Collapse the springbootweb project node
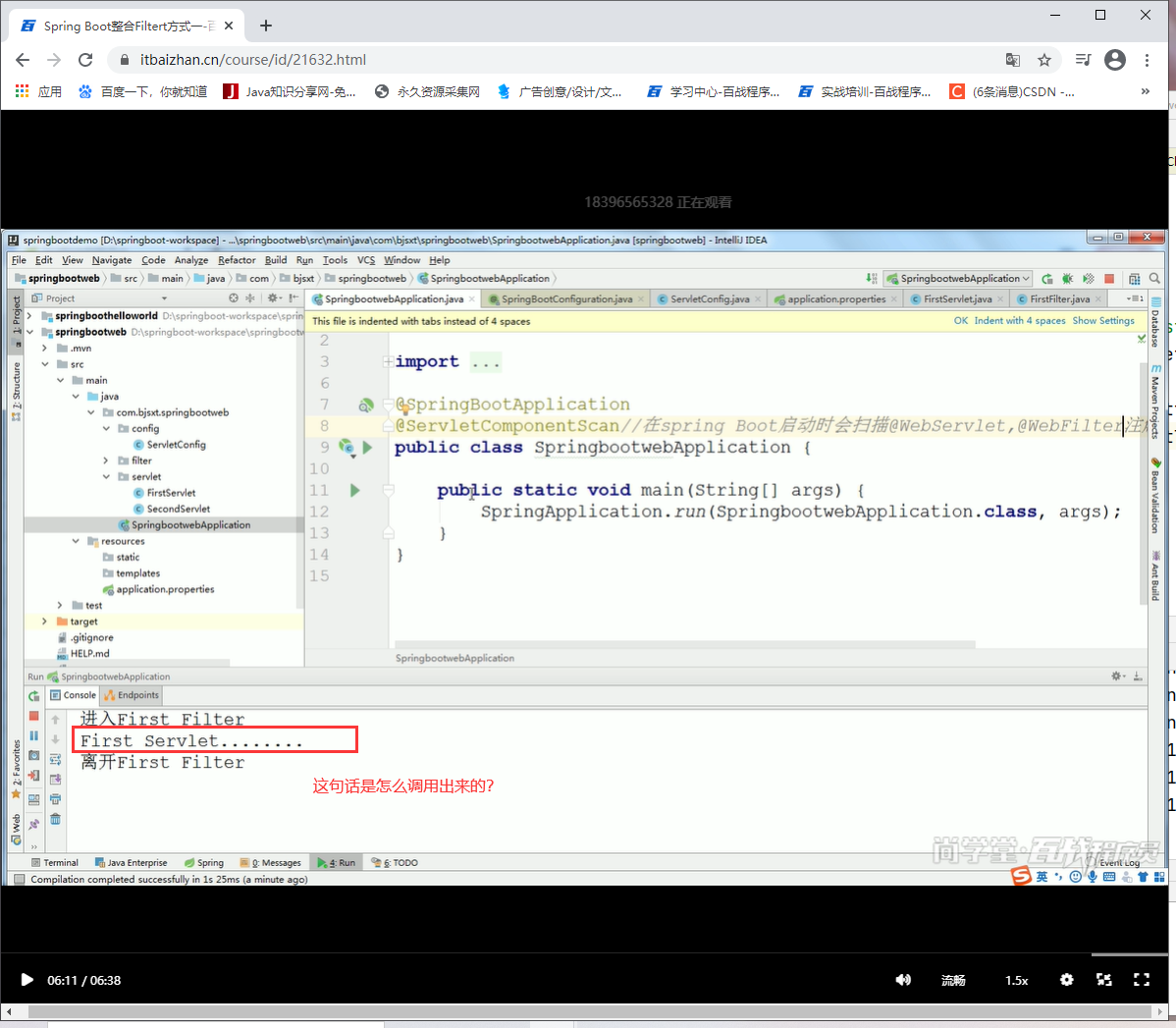Viewport: 1176px width, 1028px height. click(30, 332)
